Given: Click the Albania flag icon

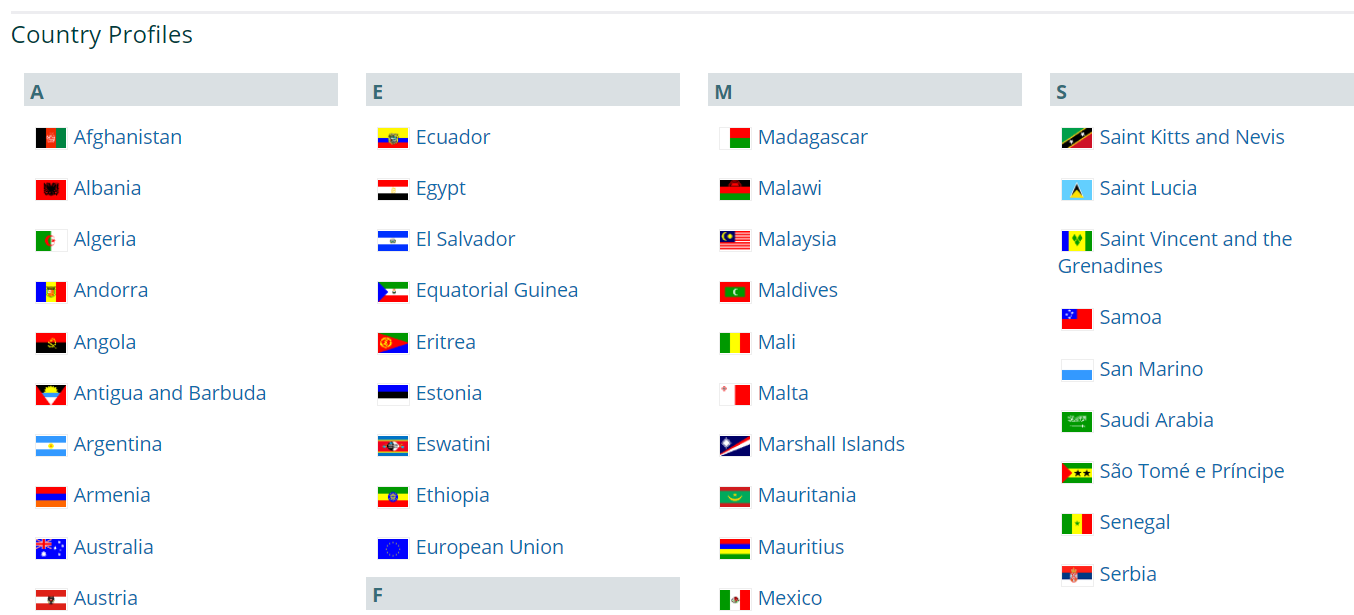Looking at the screenshot, I should point(51,189).
